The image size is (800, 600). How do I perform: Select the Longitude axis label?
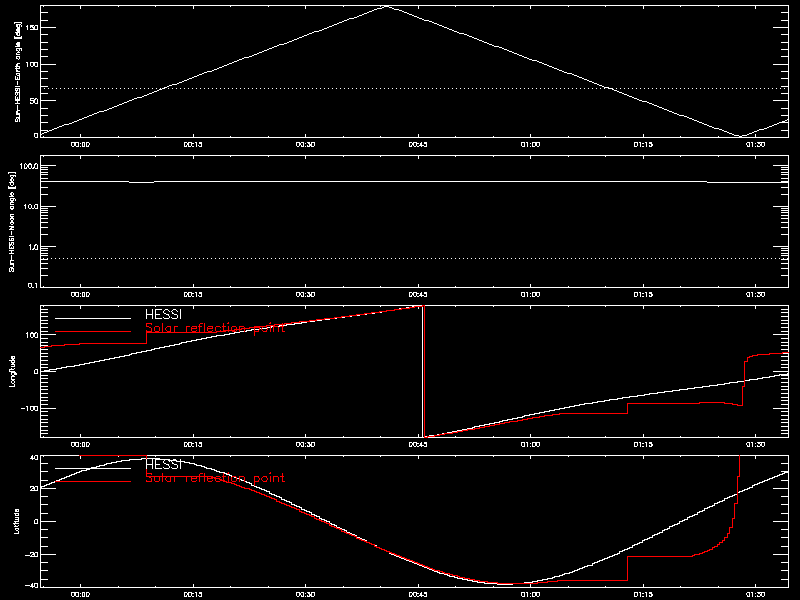(13, 371)
